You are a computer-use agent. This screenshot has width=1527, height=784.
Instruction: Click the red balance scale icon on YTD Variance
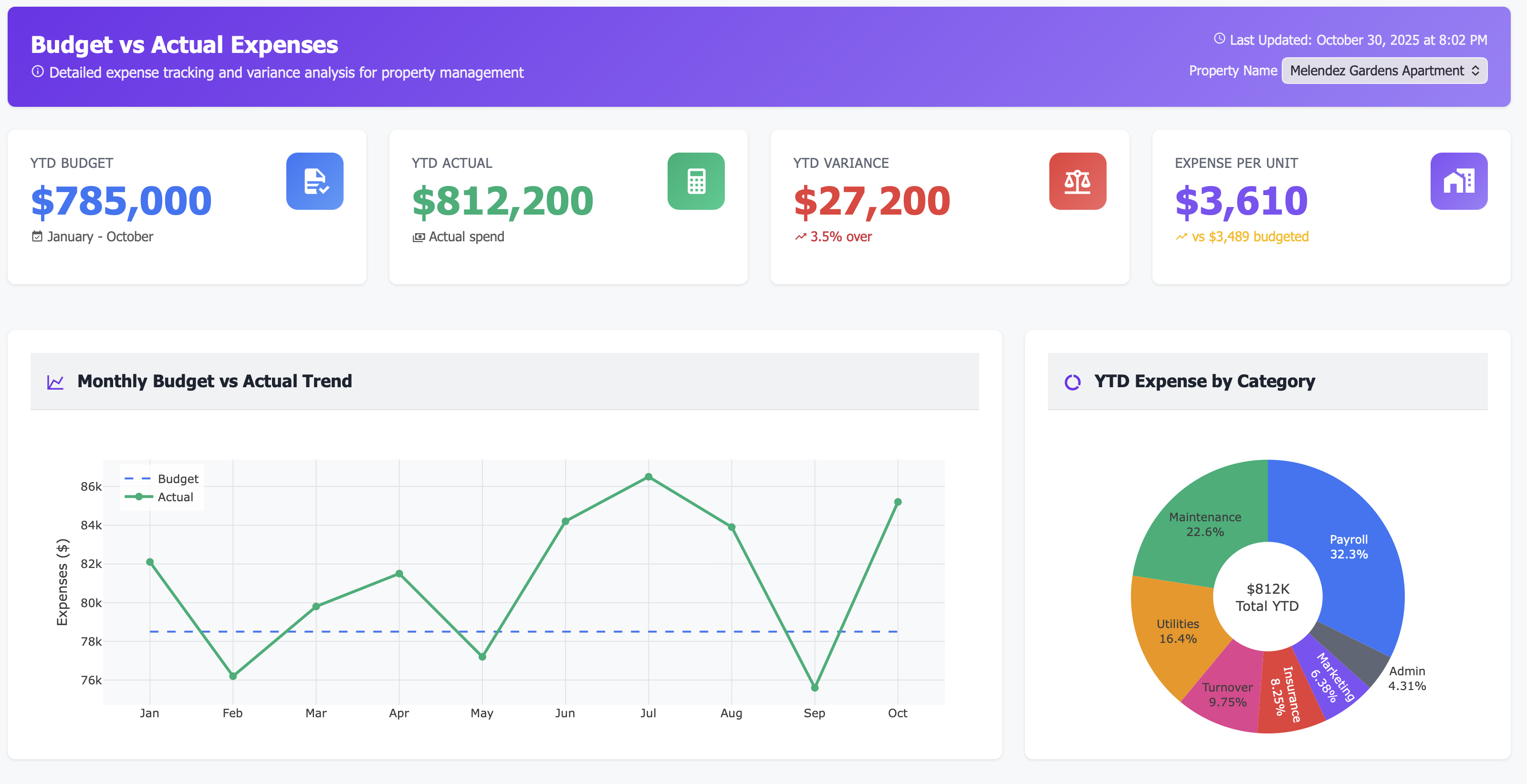(1077, 181)
